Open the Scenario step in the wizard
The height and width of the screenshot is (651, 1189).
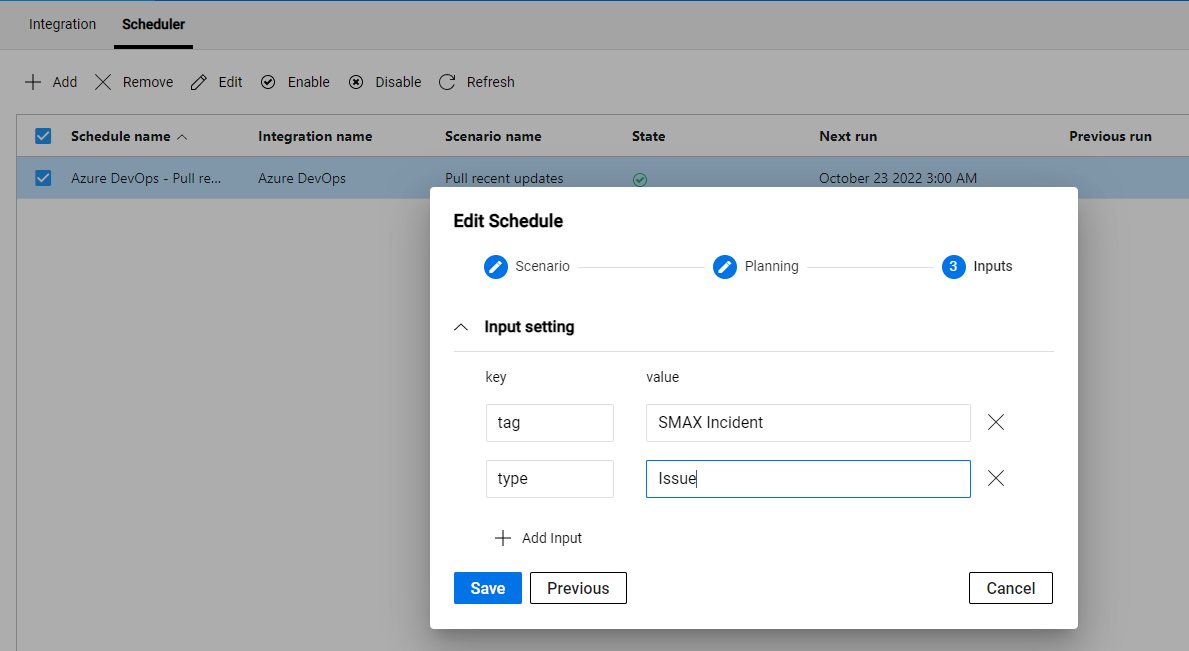click(496, 266)
